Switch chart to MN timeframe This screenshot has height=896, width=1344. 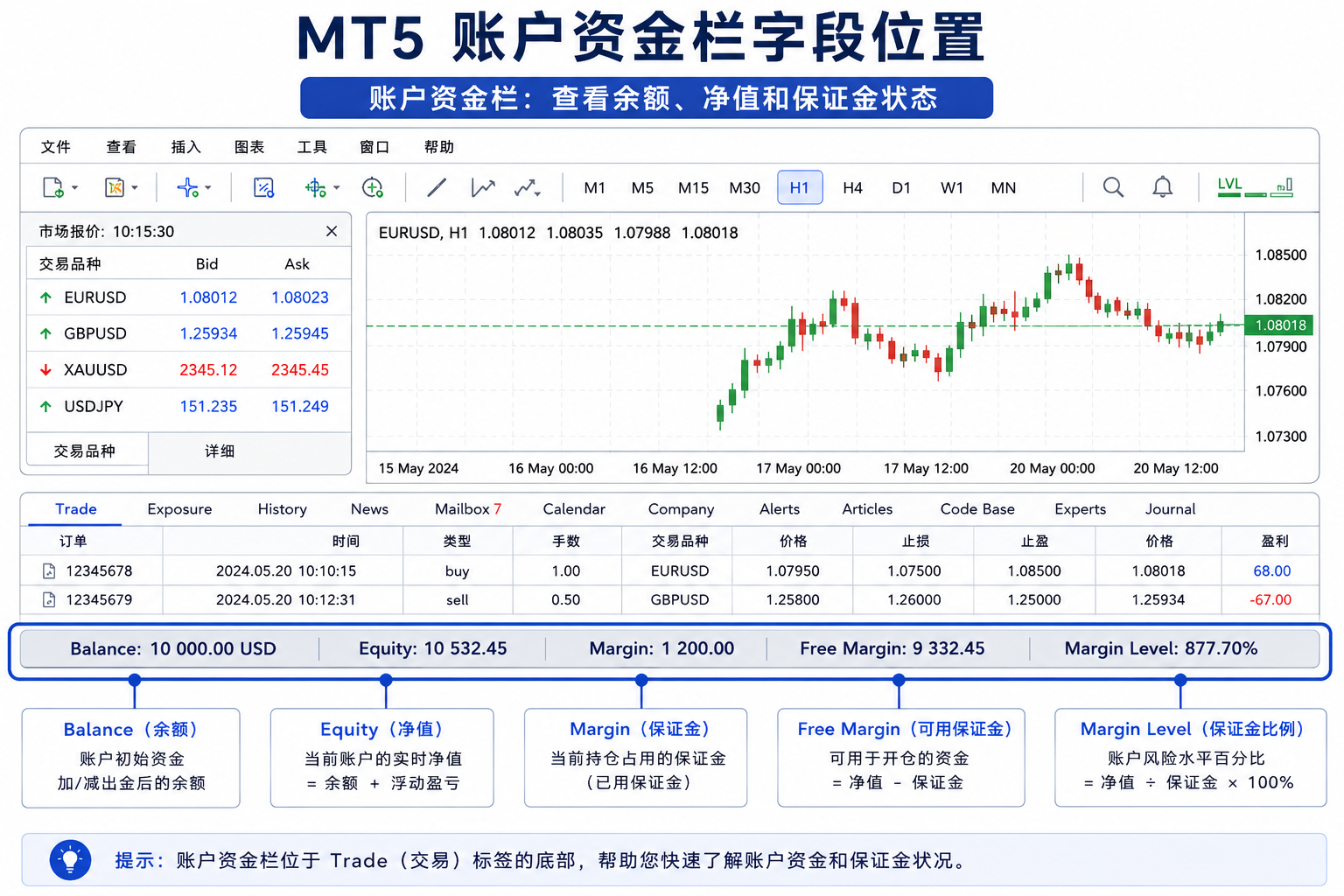[1004, 188]
